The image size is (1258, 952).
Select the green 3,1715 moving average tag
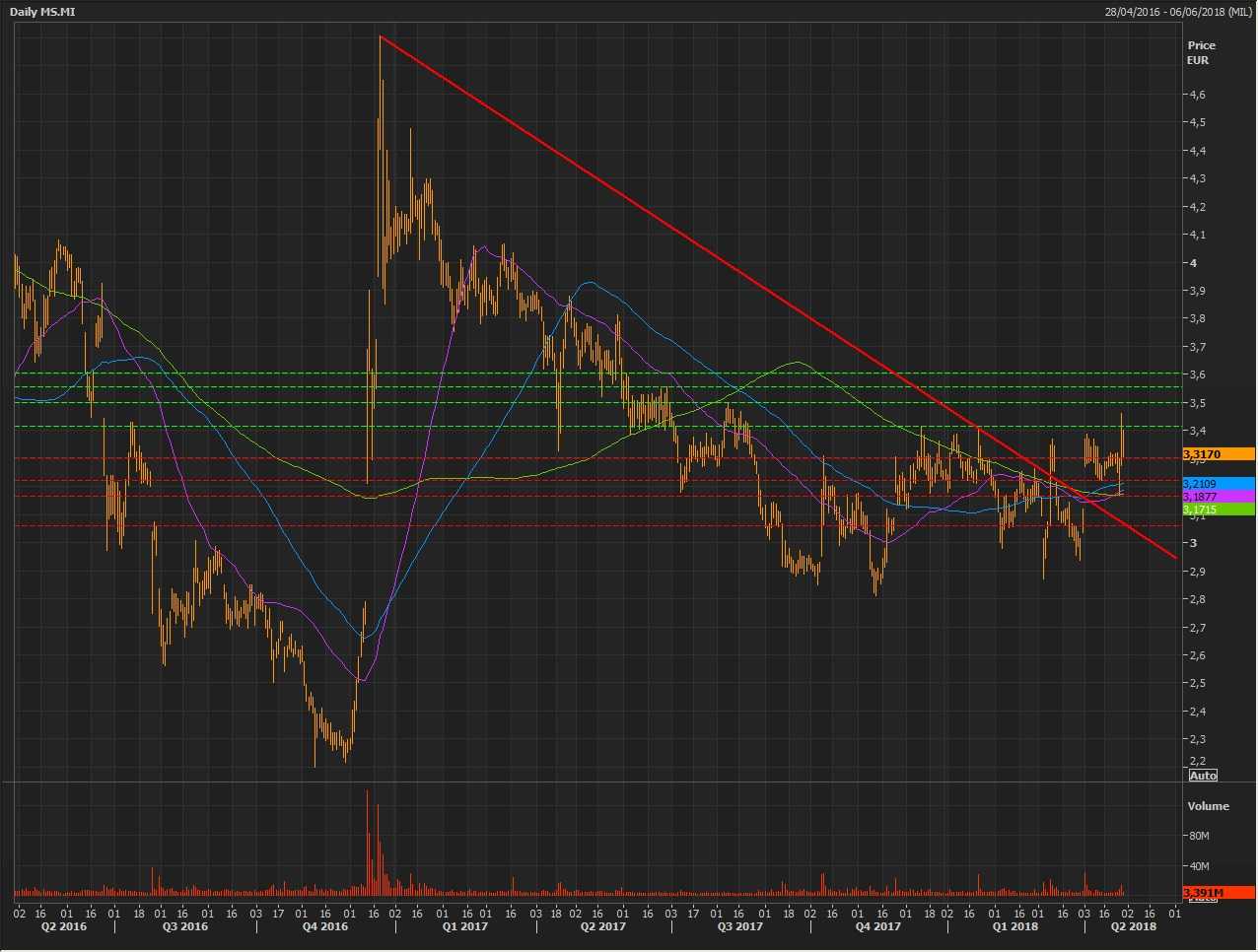[x=1218, y=510]
